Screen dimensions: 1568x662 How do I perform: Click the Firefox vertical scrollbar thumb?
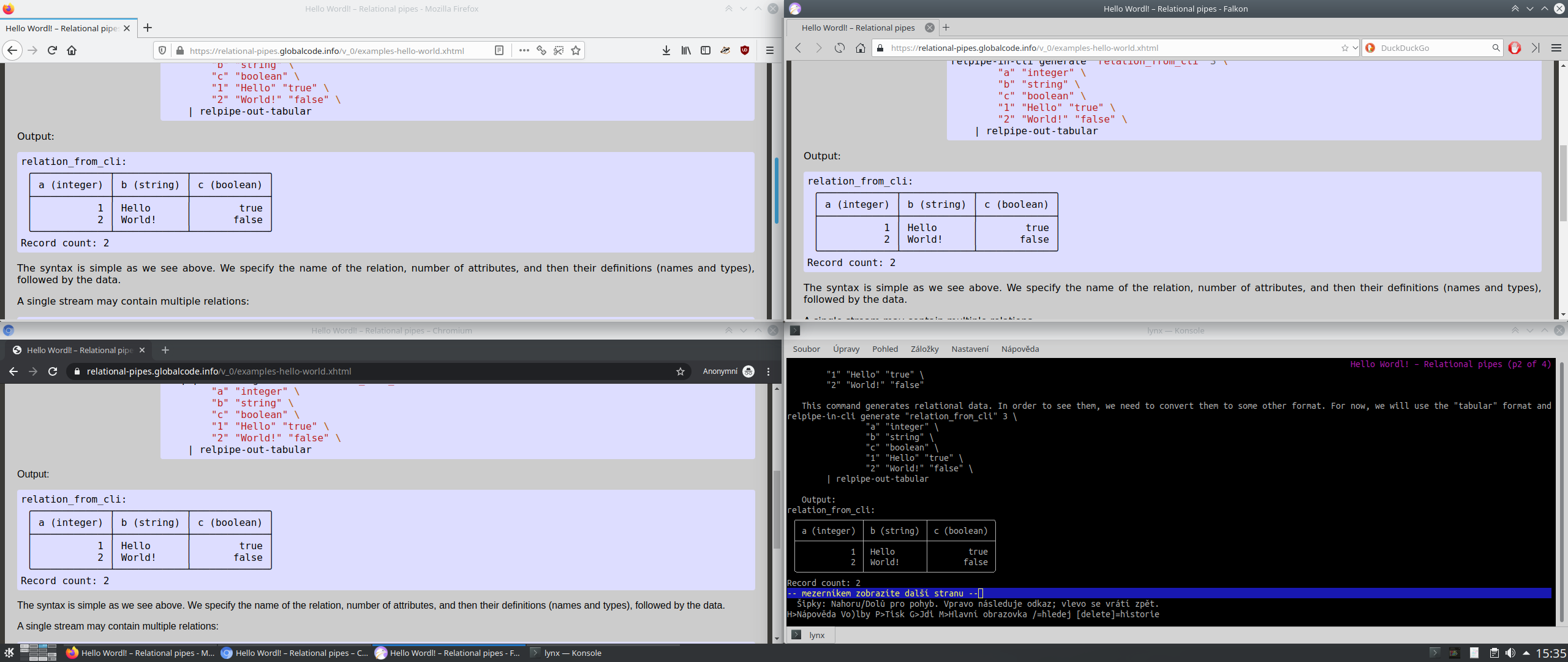pyautogui.click(x=777, y=191)
